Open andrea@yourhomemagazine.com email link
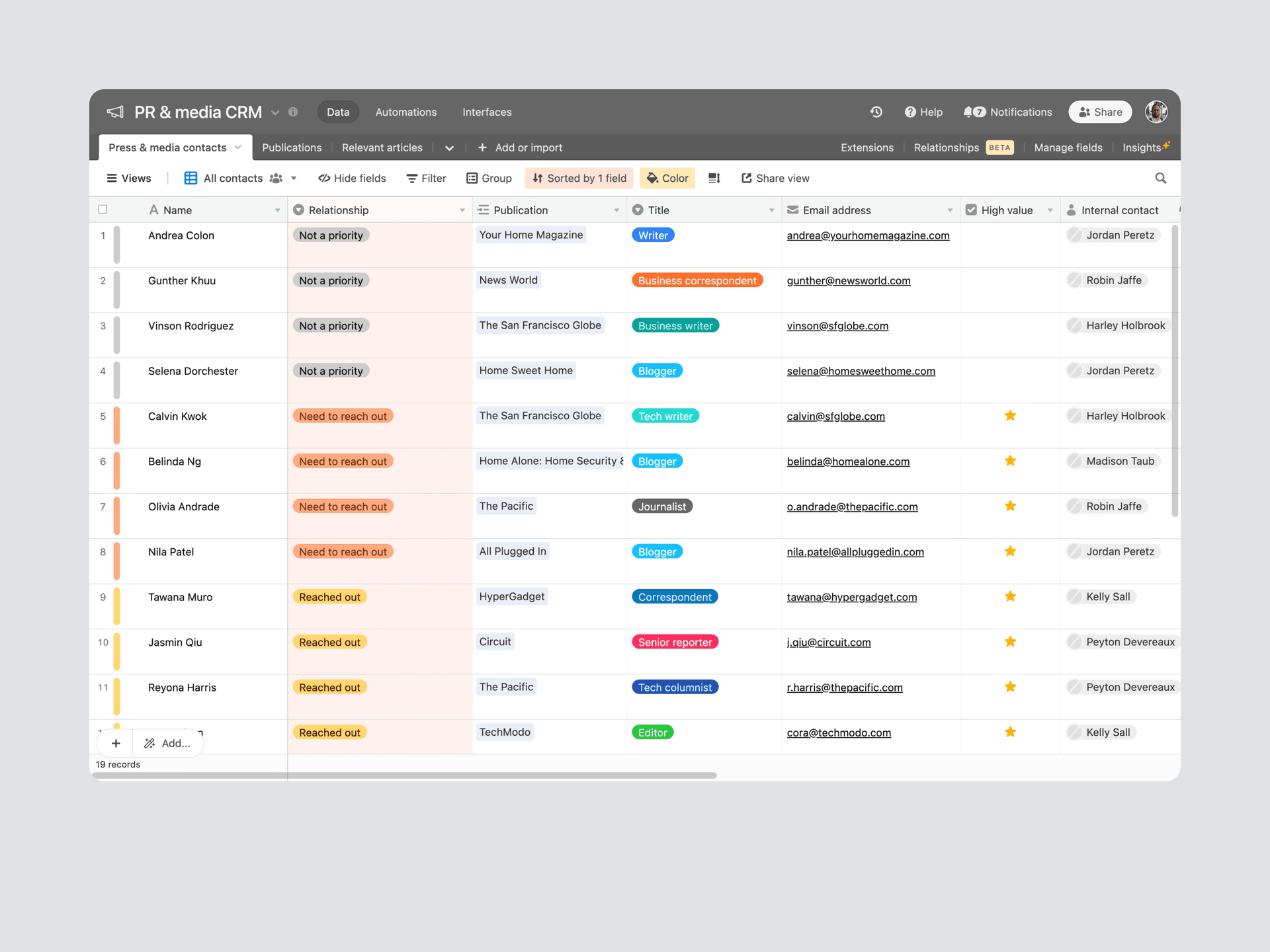 pyautogui.click(x=868, y=235)
